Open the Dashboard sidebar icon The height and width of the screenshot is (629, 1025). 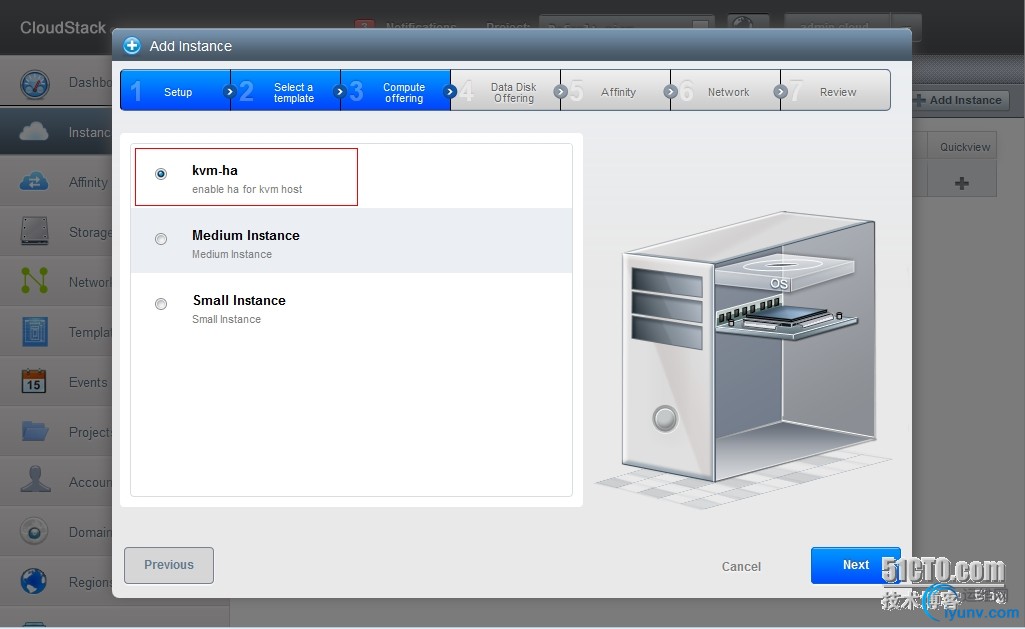[35, 84]
